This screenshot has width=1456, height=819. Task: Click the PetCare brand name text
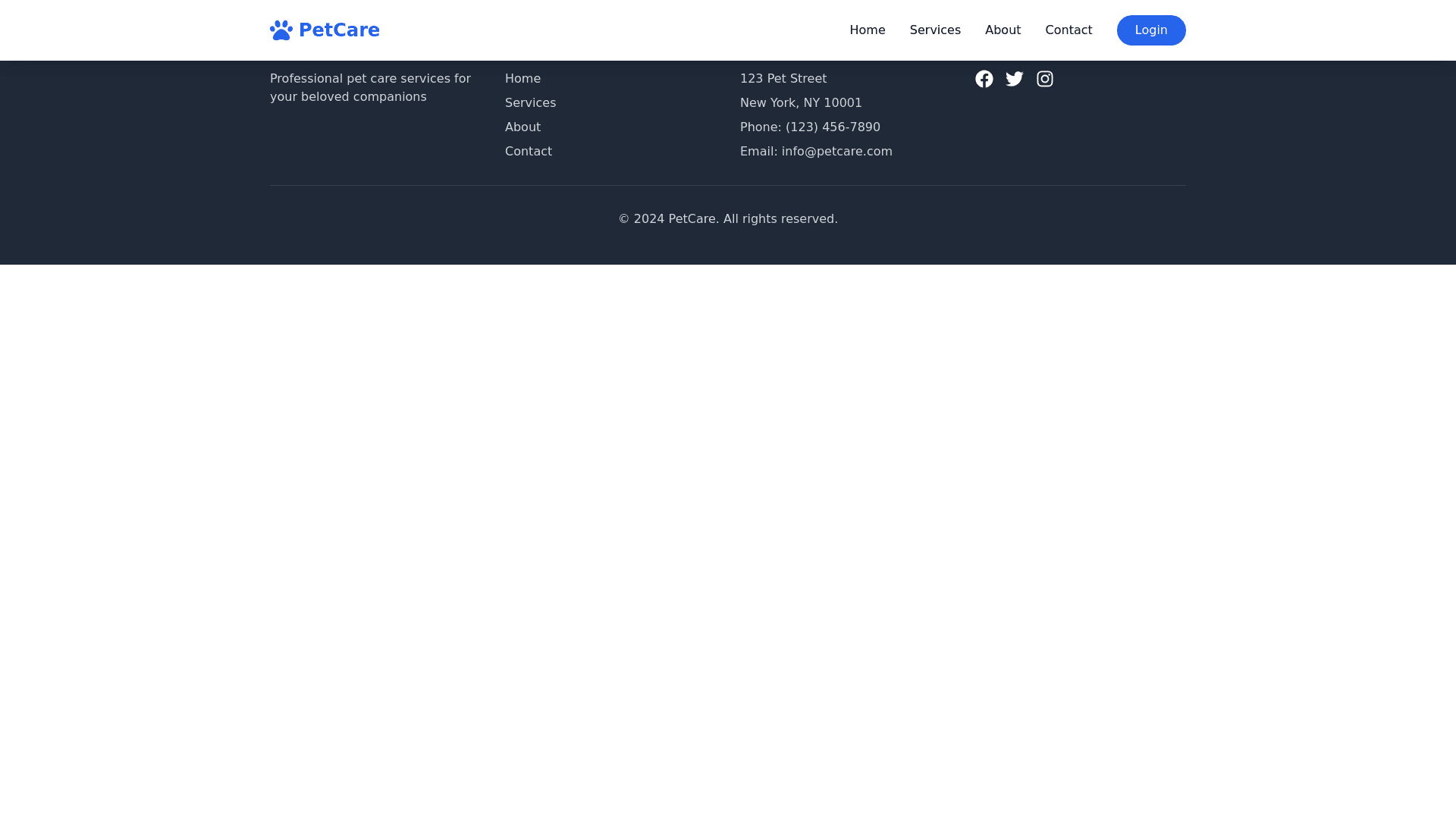coord(339,30)
